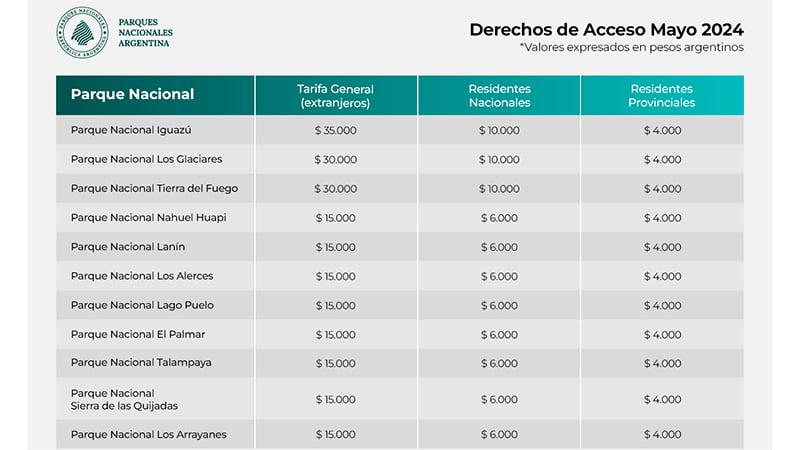The image size is (800, 450).
Task: Click the Parques Nacionales Argentina logo emblem
Action: click(x=82, y=33)
